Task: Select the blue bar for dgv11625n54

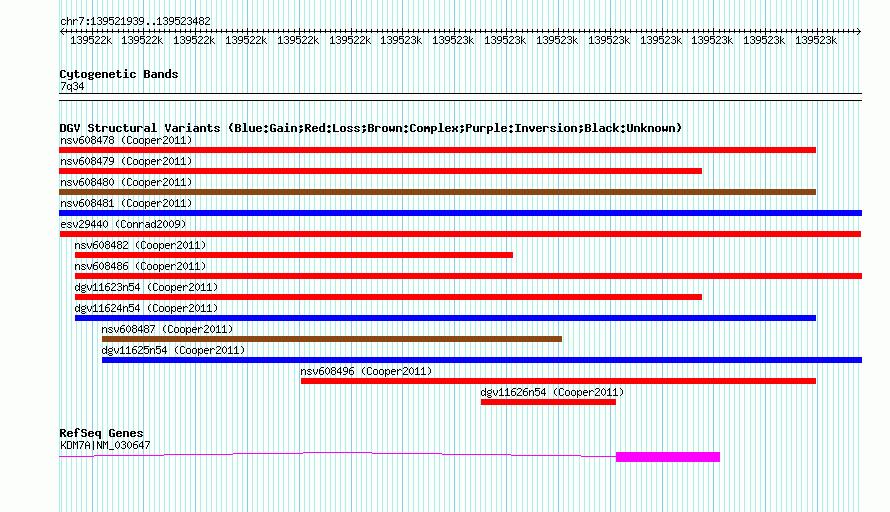Action: tap(482, 360)
